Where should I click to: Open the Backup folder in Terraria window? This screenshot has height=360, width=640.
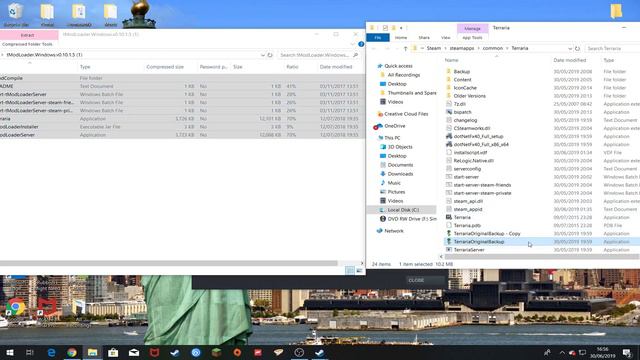[x=462, y=71]
